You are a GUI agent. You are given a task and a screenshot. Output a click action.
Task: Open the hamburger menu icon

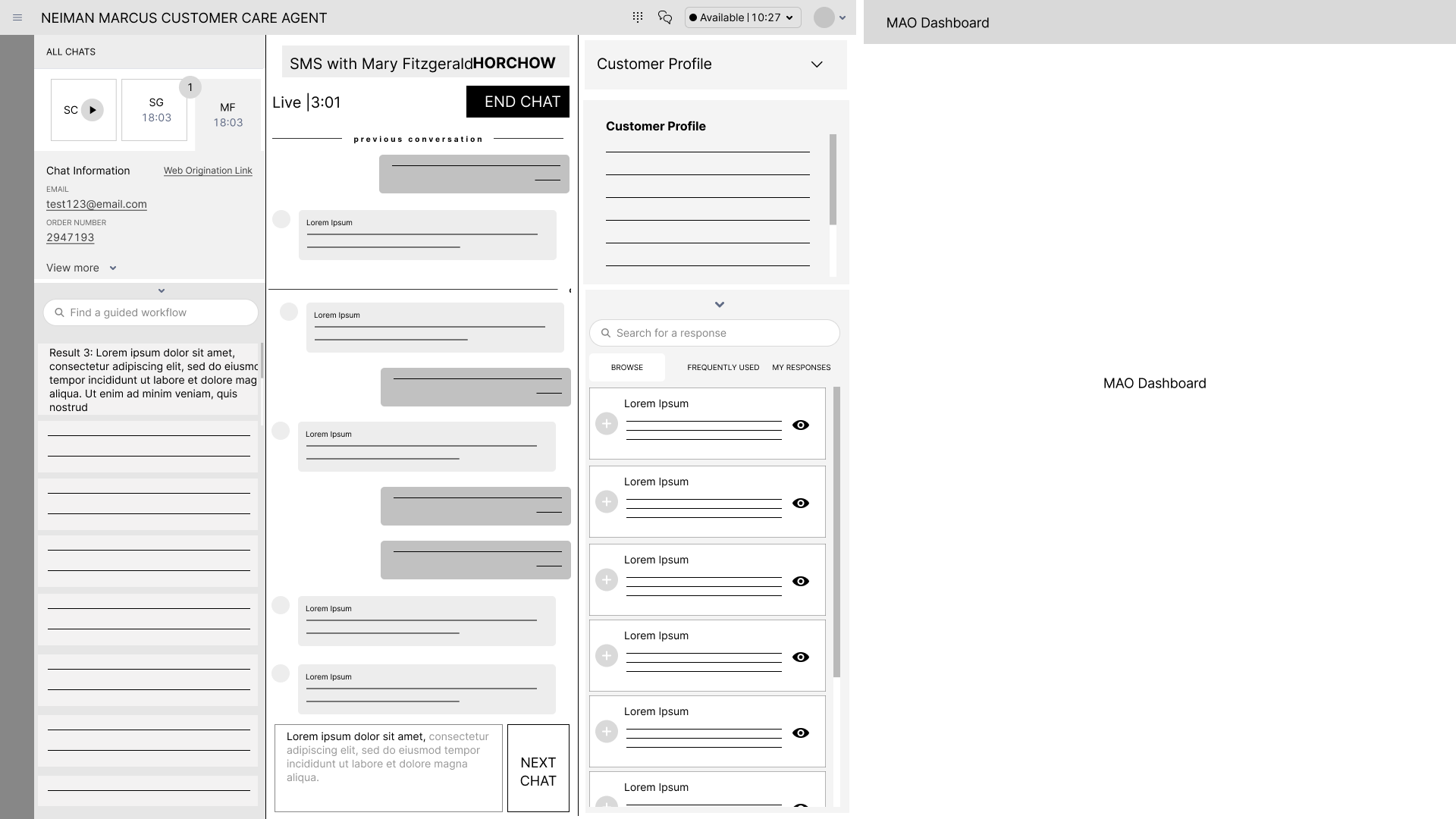coord(17,17)
